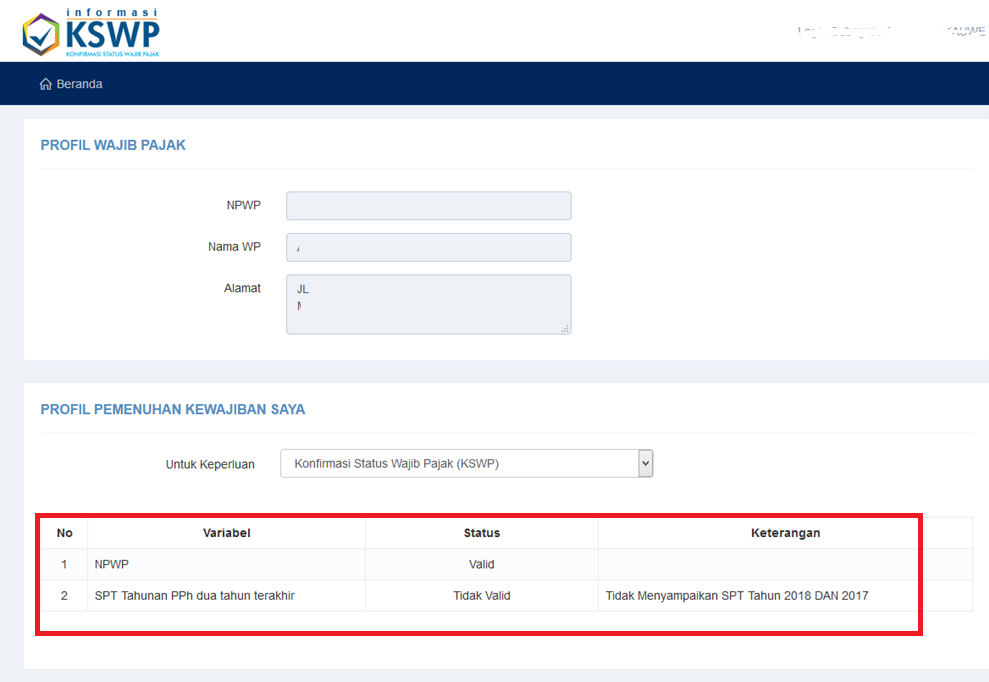Click the Valid status cell for NPWP

[481, 563]
